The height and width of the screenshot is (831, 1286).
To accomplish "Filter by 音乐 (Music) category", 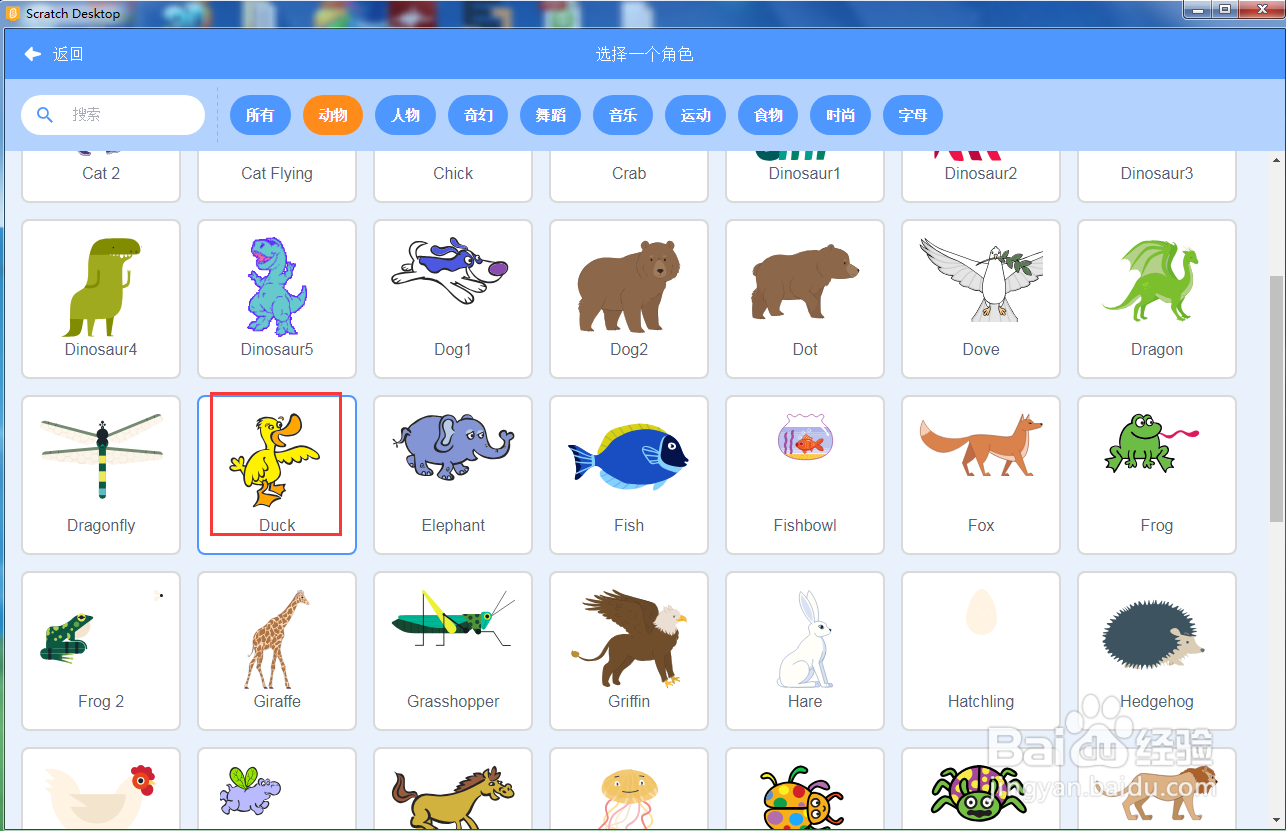I will (x=623, y=115).
